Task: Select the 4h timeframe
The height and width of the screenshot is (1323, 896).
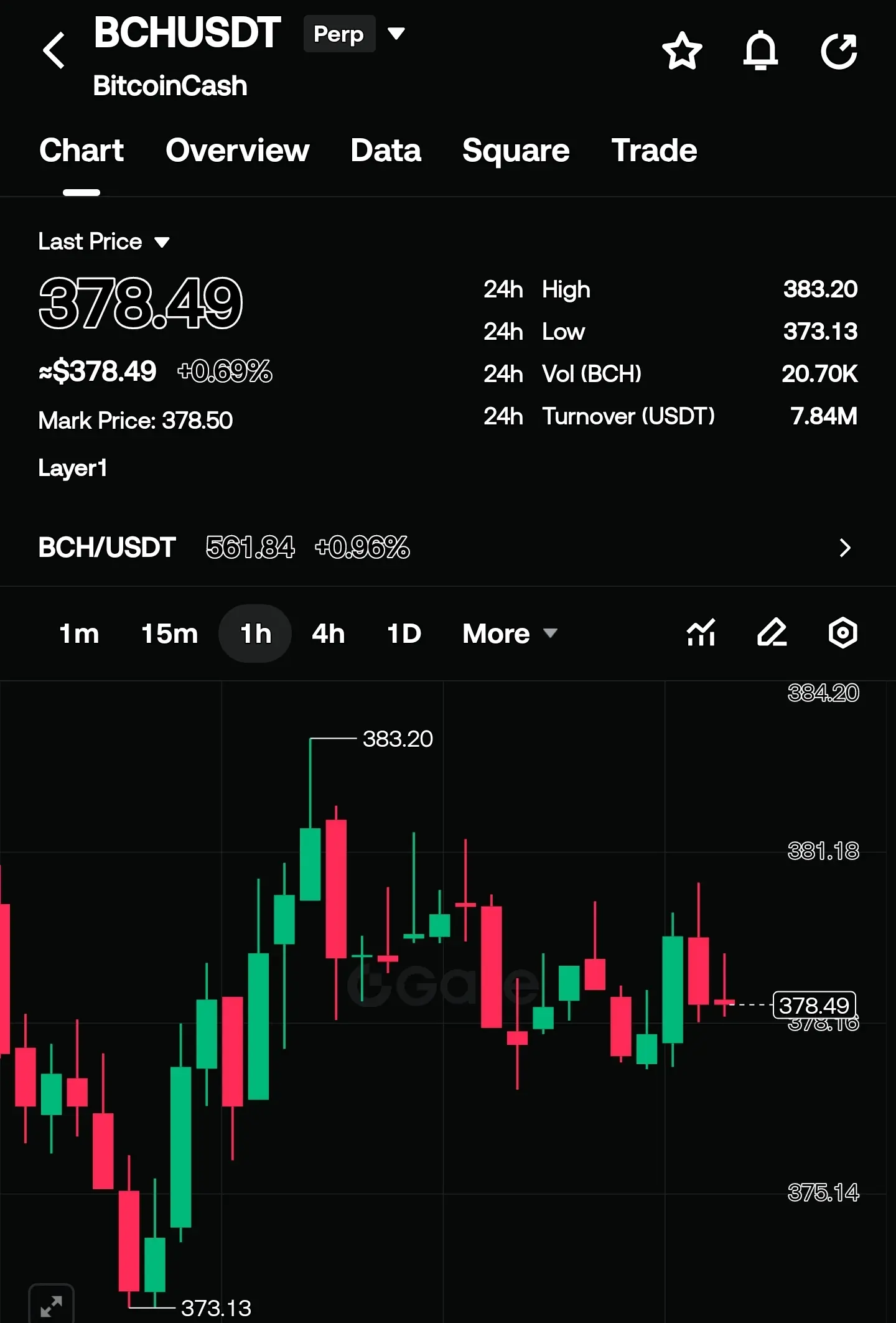Action: (328, 633)
